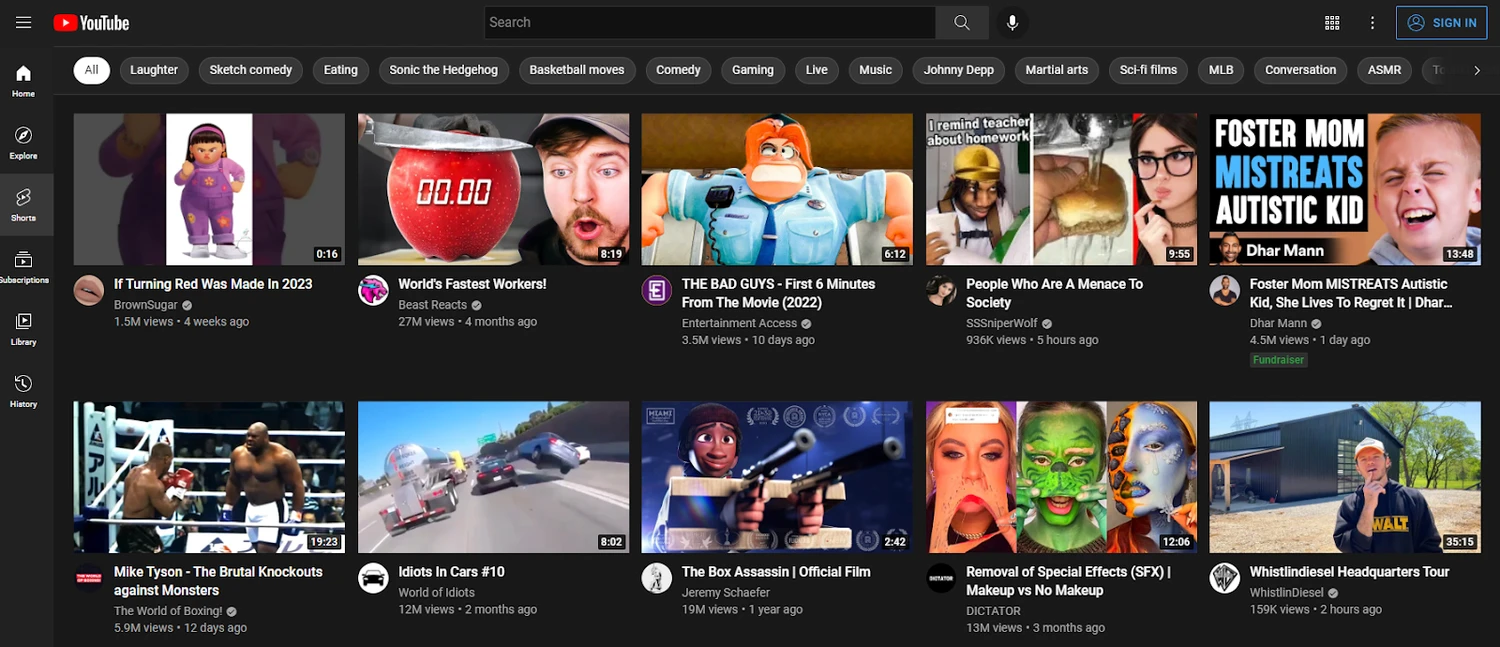Open 'Whistlindiesel Headquarters Tour' video title
This screenshot has height=647, width=1500.
coord(1349,572)
